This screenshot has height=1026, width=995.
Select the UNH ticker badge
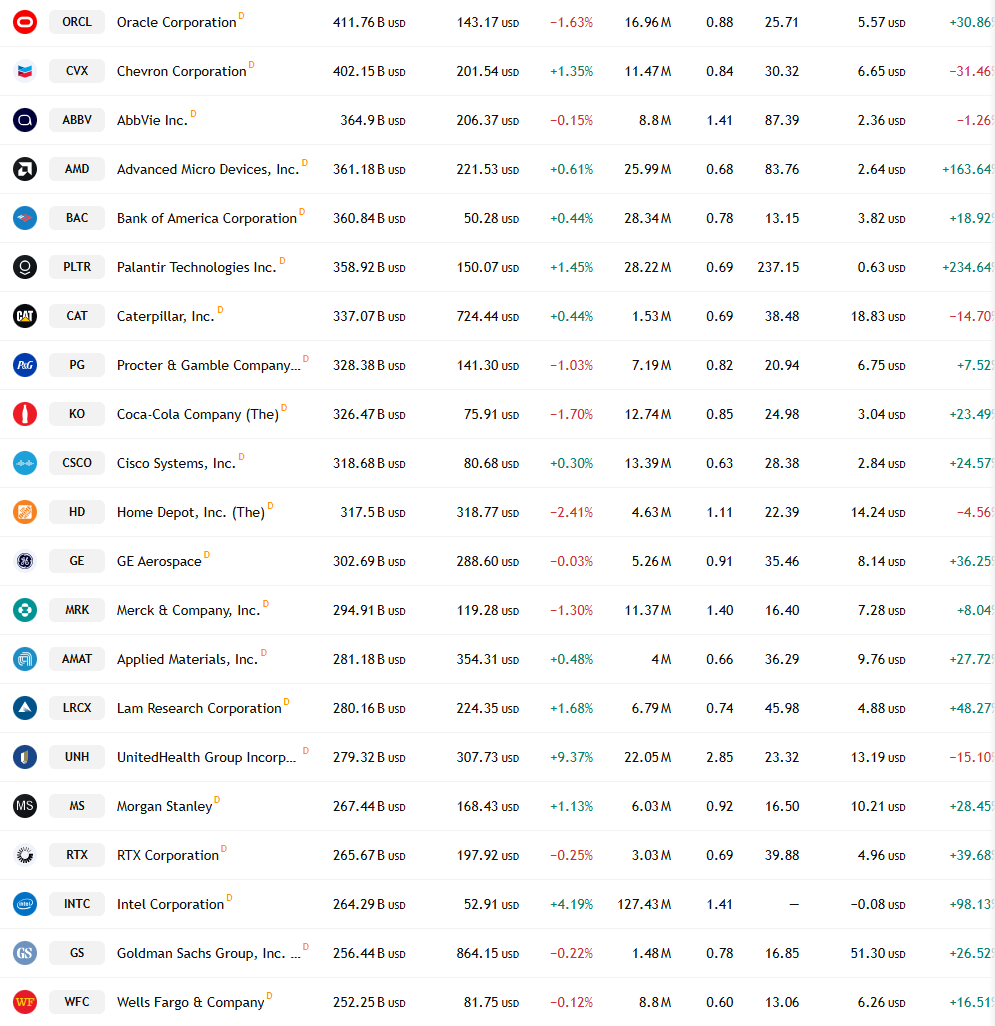(x=77, y=757)
